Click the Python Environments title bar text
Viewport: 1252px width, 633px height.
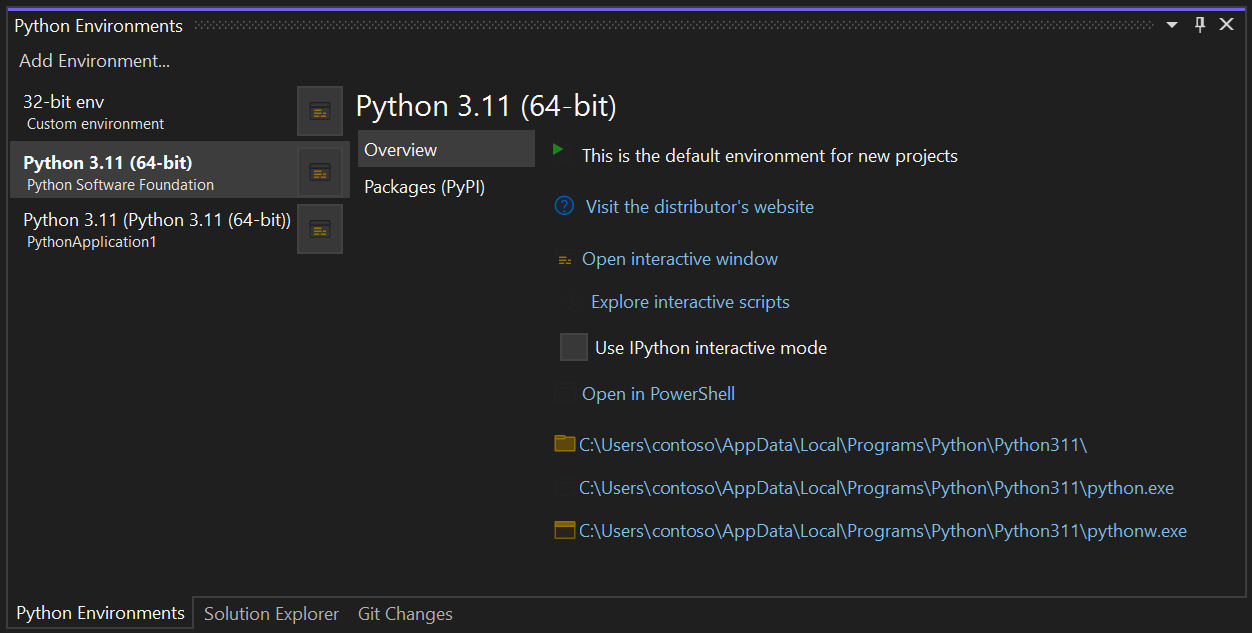click(98, 26)
